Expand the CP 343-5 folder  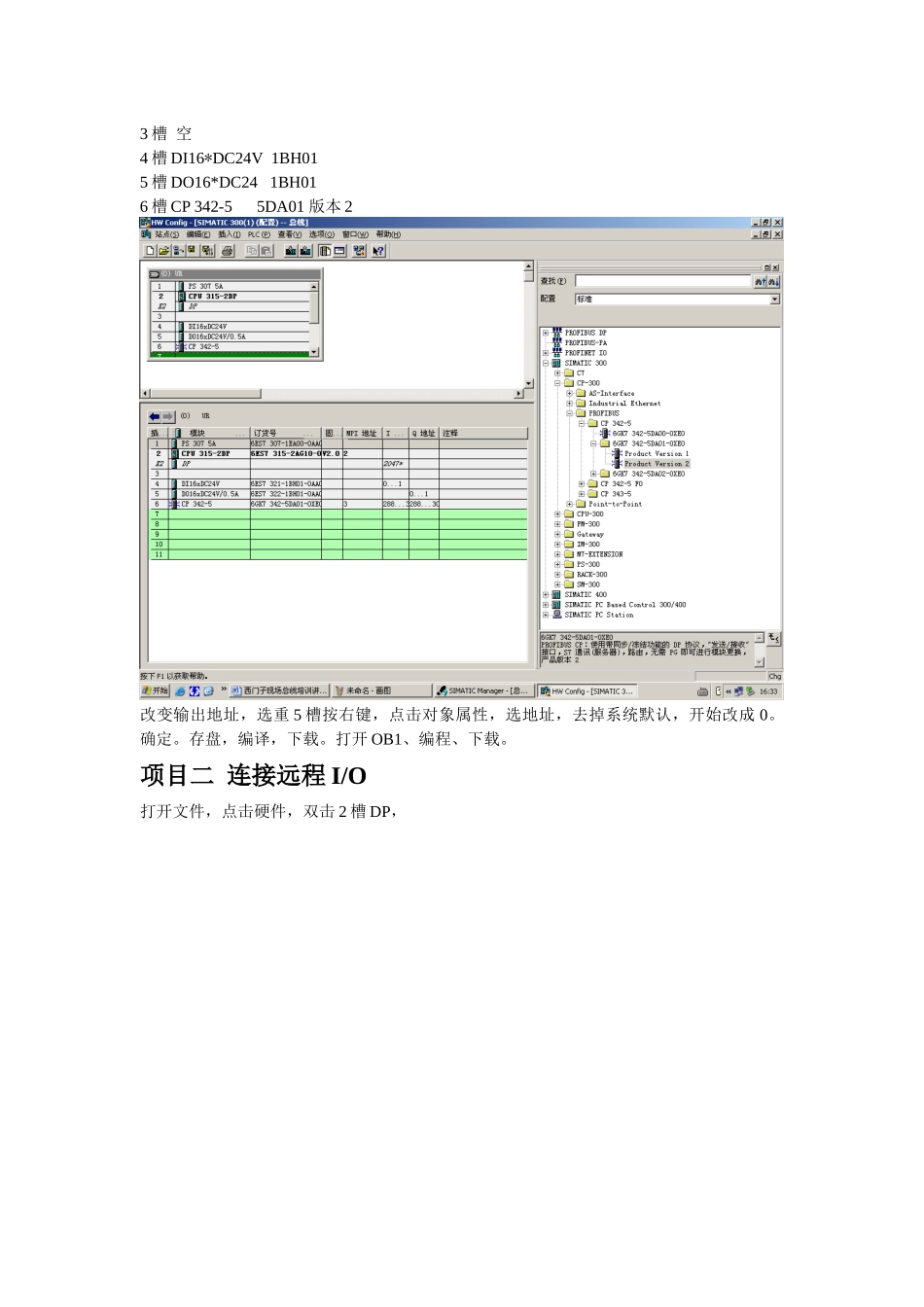(x=582, y=494)
